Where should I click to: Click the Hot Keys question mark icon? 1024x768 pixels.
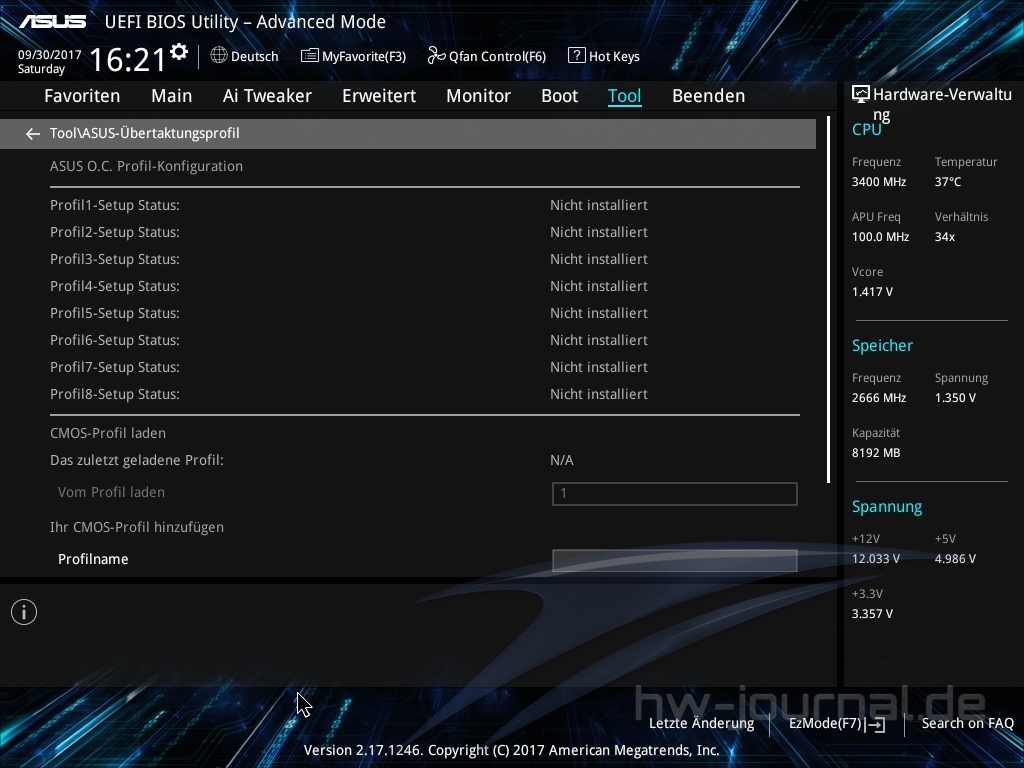coord(577,56)
